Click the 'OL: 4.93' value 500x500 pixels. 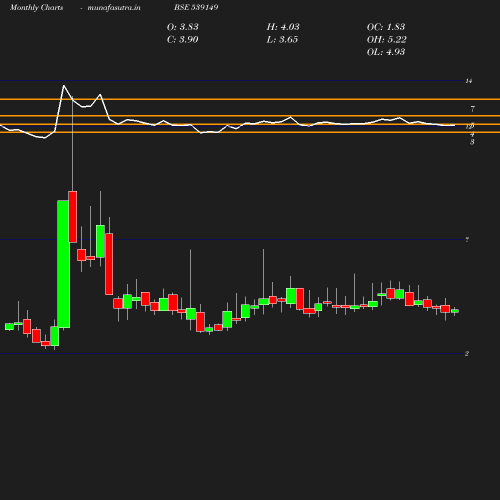pos(386,52)
